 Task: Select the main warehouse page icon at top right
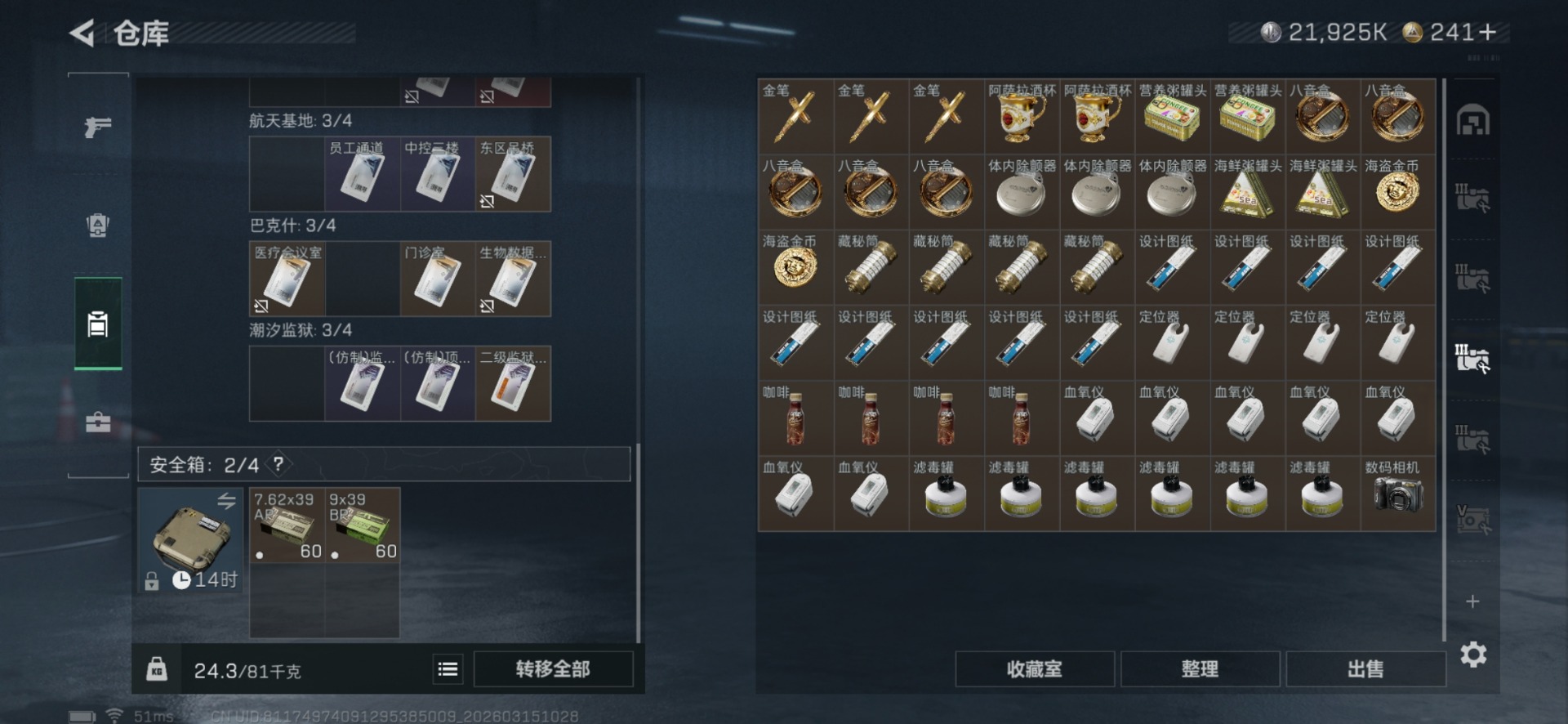click(1473, 120)
